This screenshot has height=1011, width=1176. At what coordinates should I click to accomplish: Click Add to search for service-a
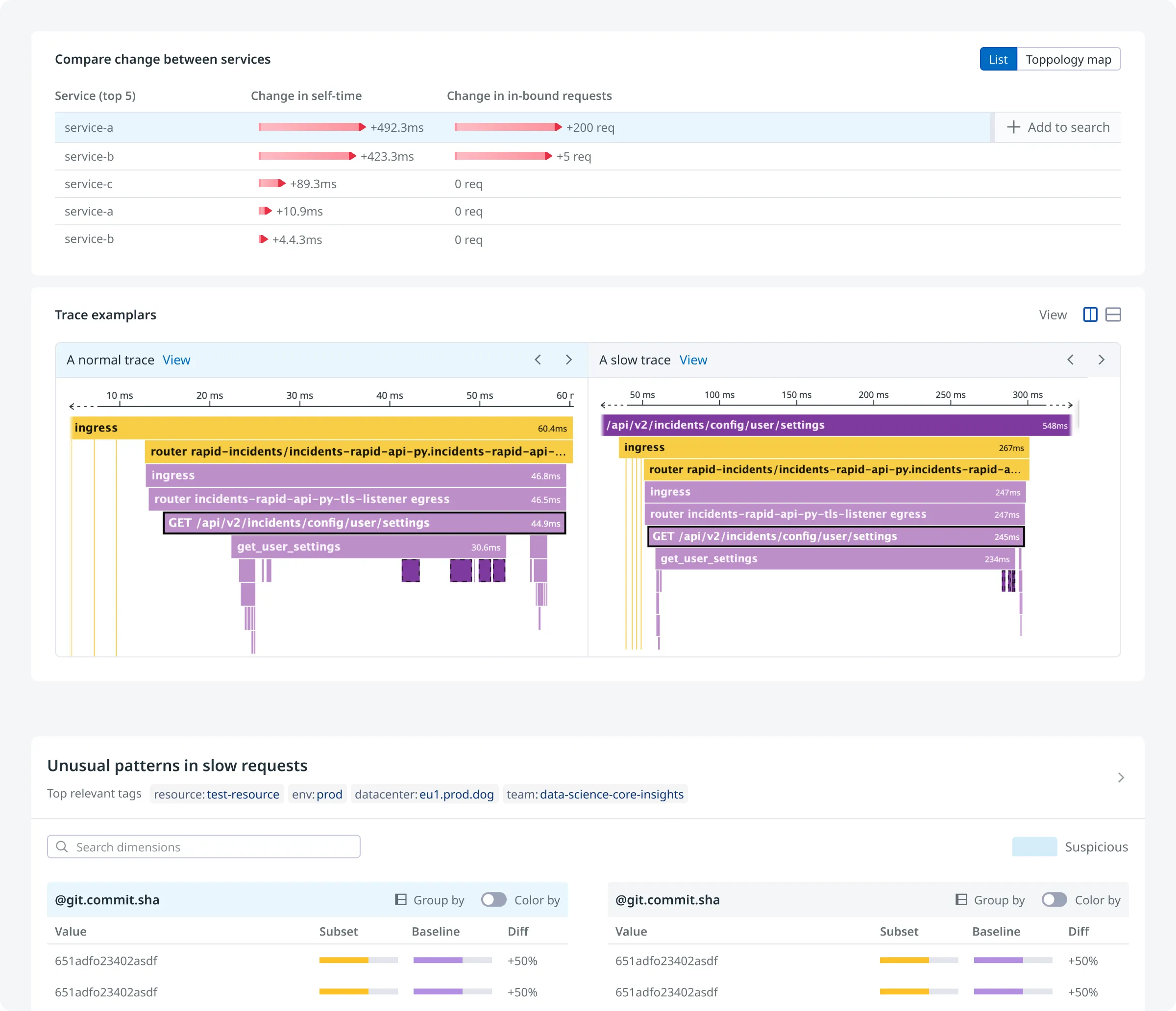click(1058, 127)
